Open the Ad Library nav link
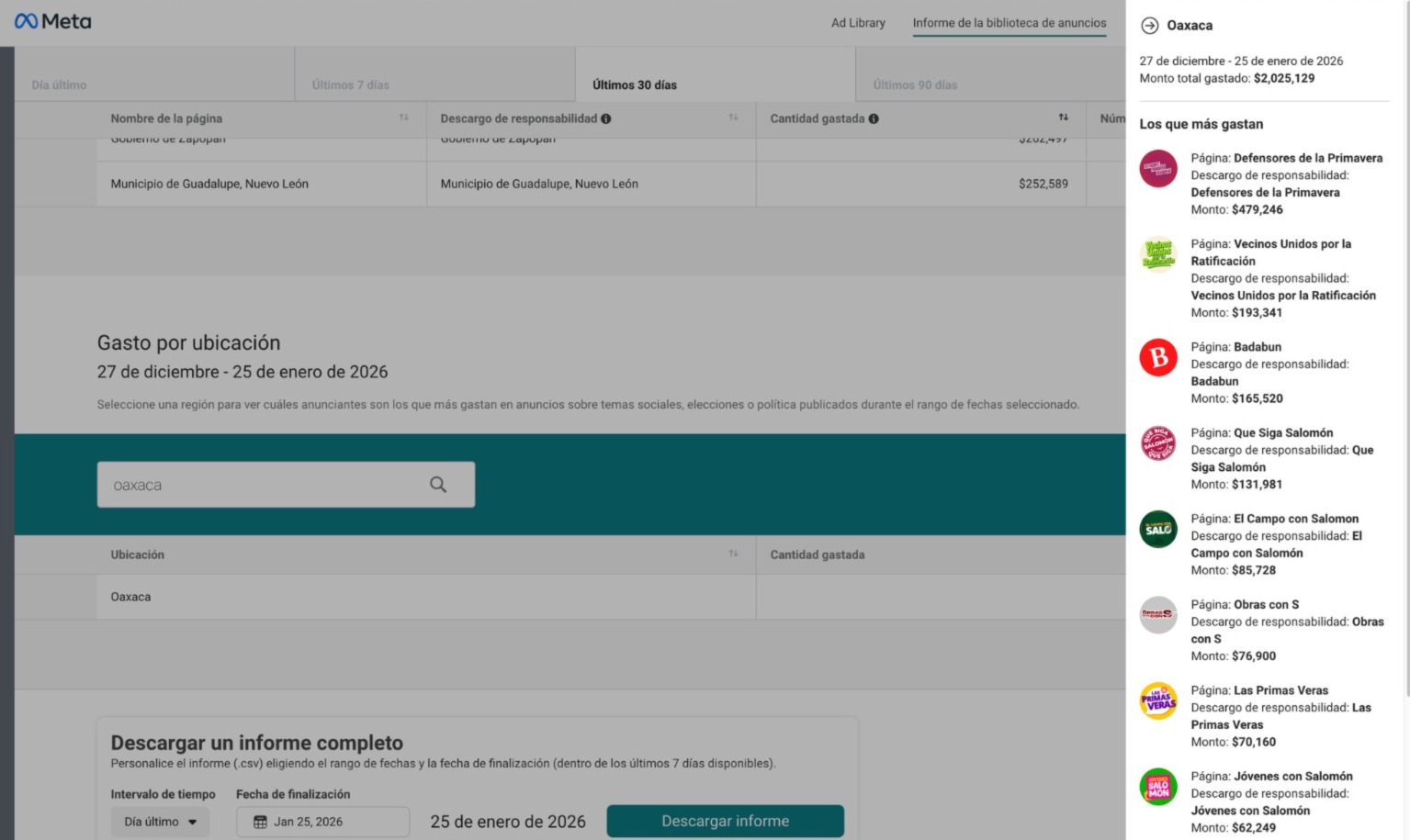1410x840 pixels. tap(858, 23)
